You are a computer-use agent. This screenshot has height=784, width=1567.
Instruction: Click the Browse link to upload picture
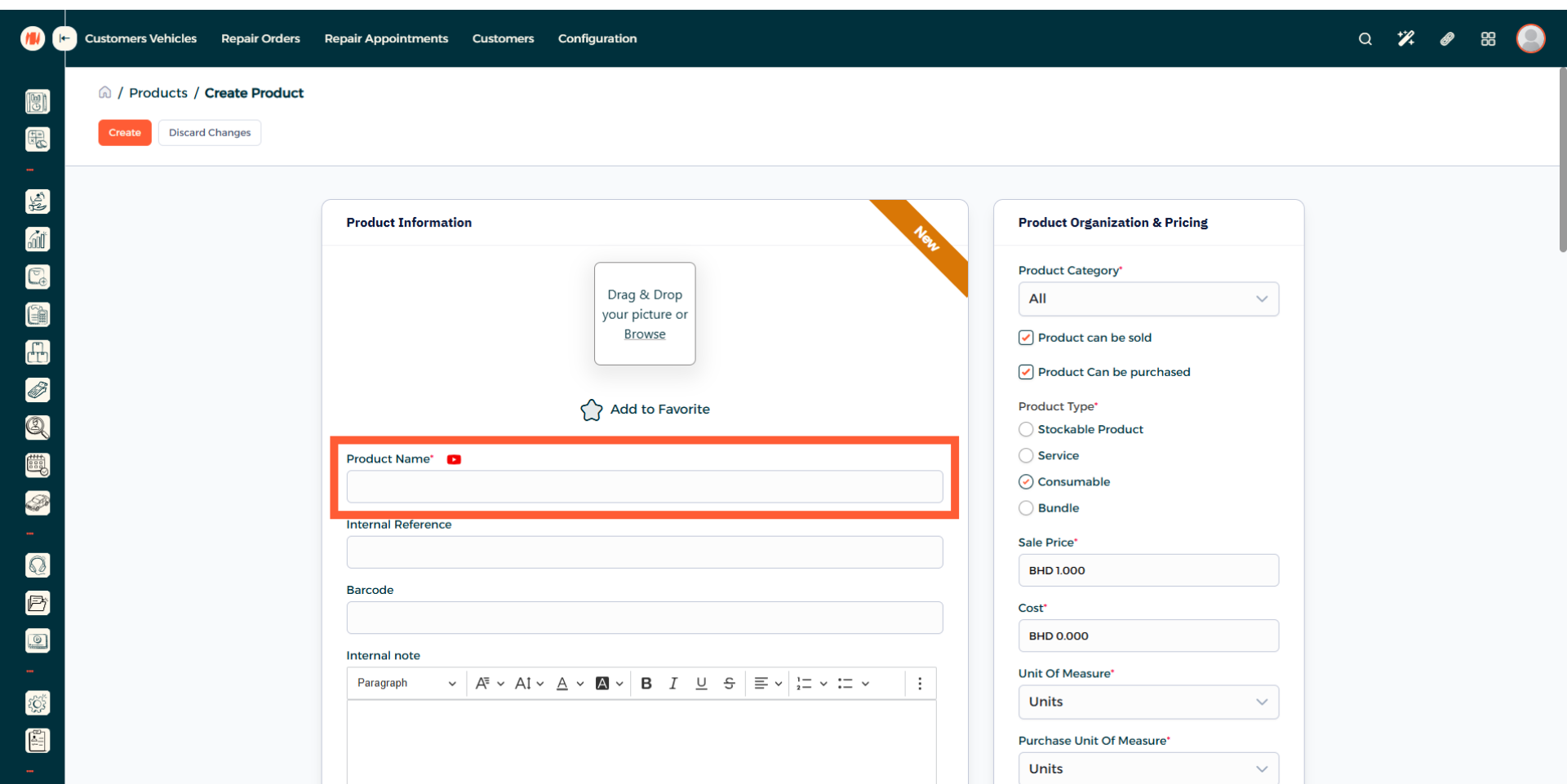[x=644, y=334]
